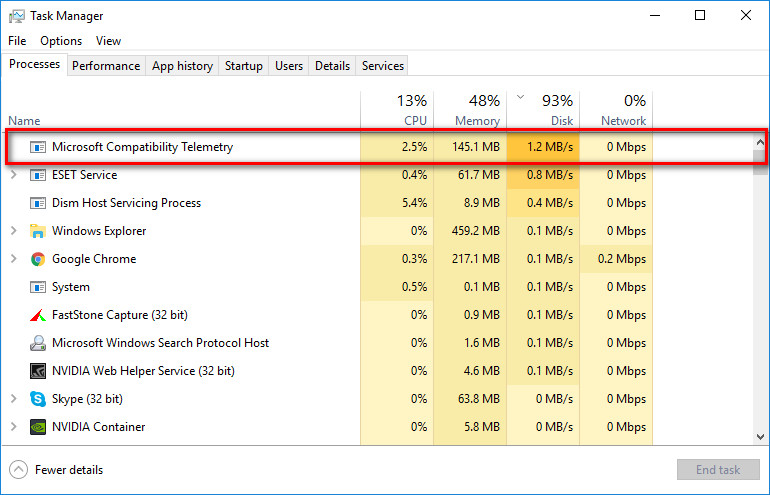Click the 0.9 MB memory value
The height and width of the screenshot is (495, 770).
tap(482, 315)
